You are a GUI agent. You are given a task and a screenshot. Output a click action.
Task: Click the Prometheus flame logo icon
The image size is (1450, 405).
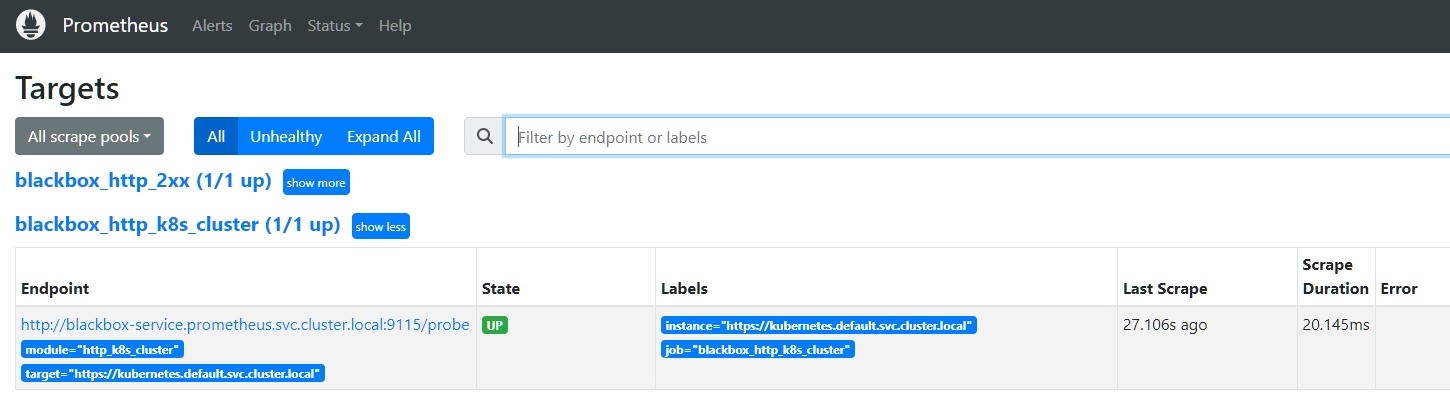click(31, 25)
